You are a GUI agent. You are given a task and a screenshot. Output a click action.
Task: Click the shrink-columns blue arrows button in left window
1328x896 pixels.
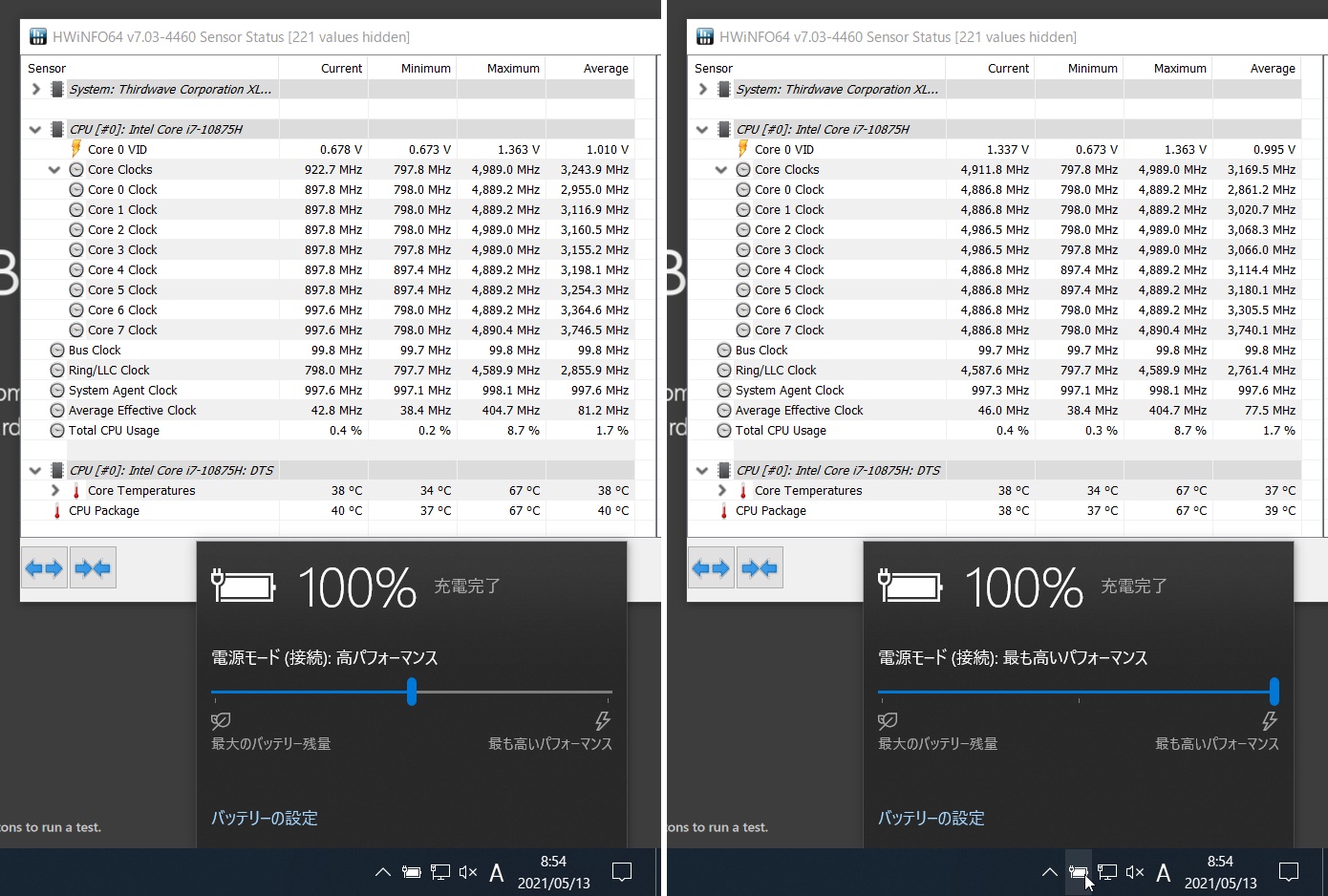(93, 568)
